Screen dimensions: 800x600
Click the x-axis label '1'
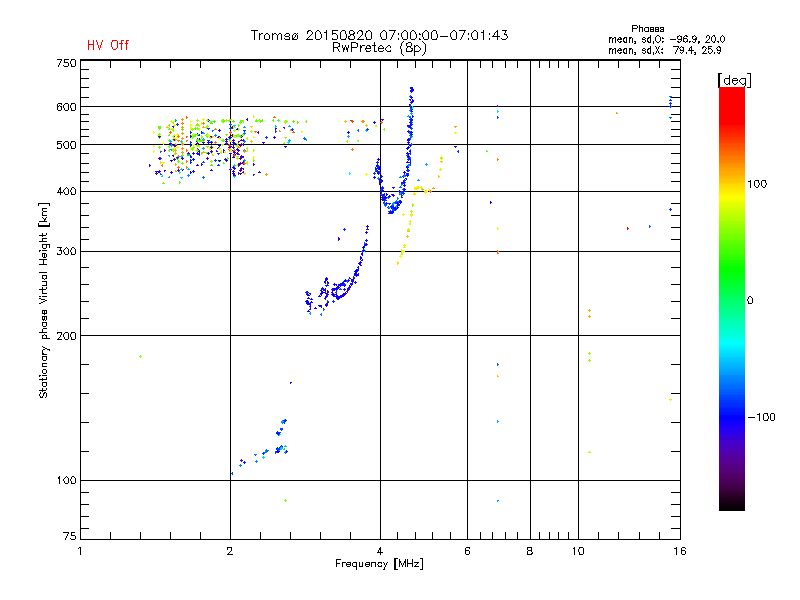click(80, 551)
